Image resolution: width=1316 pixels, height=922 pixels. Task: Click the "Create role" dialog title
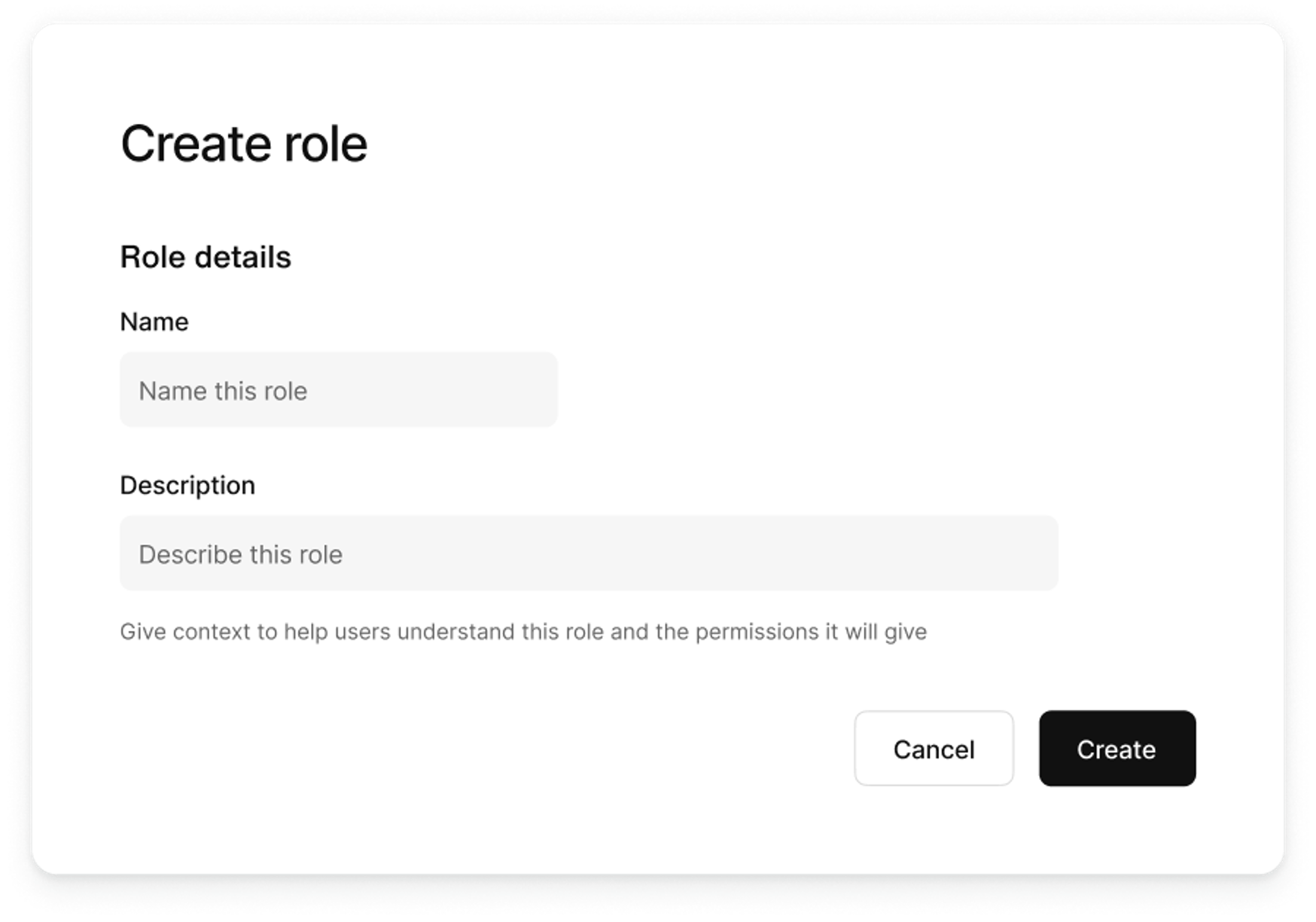pos(244,144)
